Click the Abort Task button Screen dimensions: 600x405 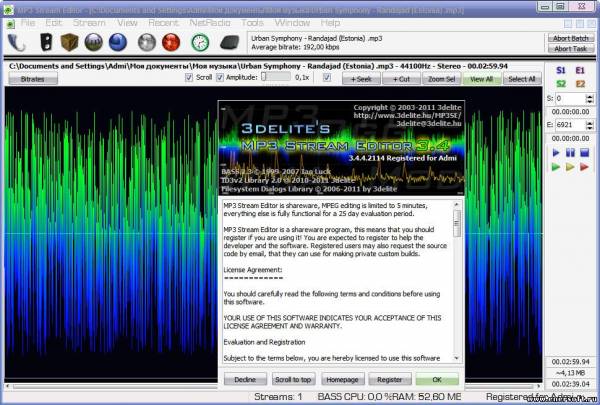(571, 49)
